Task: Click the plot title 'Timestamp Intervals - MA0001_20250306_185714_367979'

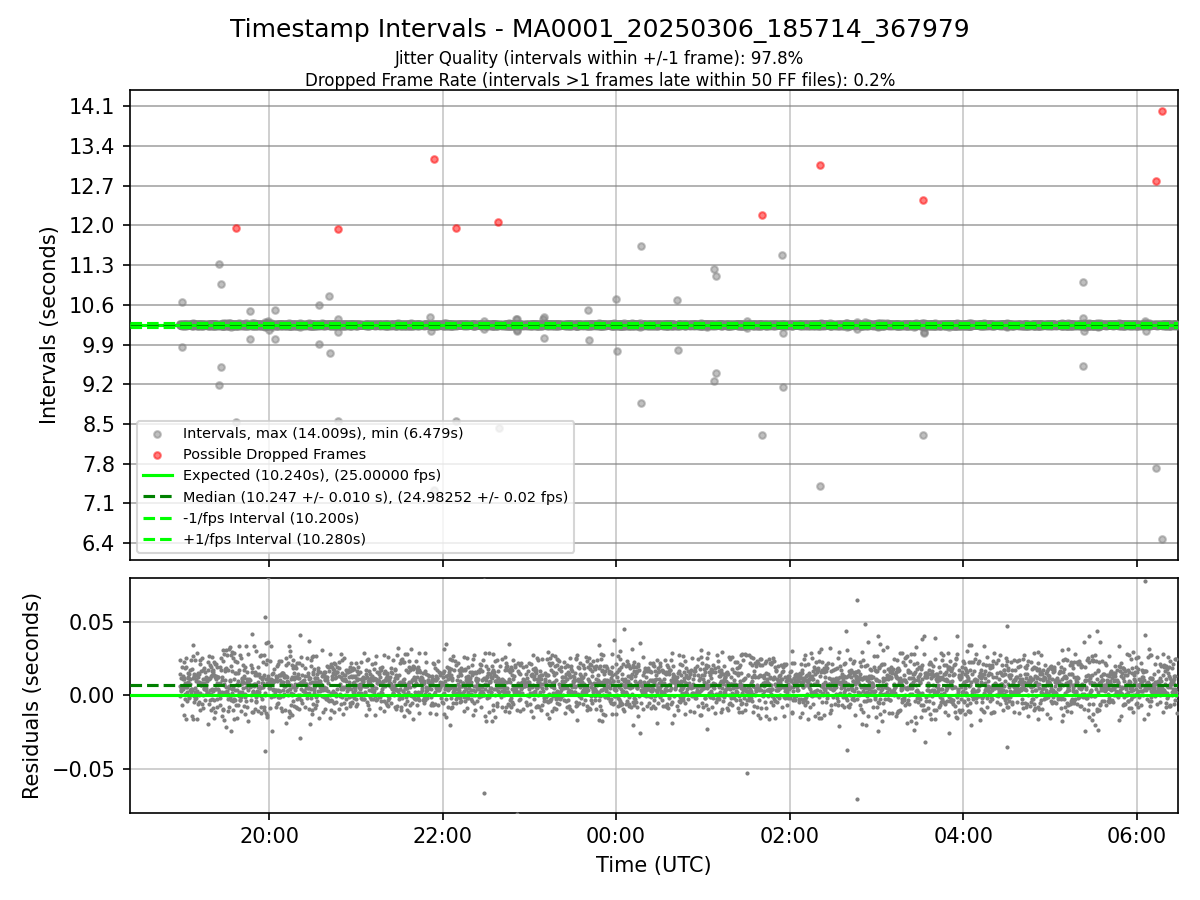Action: [x=599, y=29]
